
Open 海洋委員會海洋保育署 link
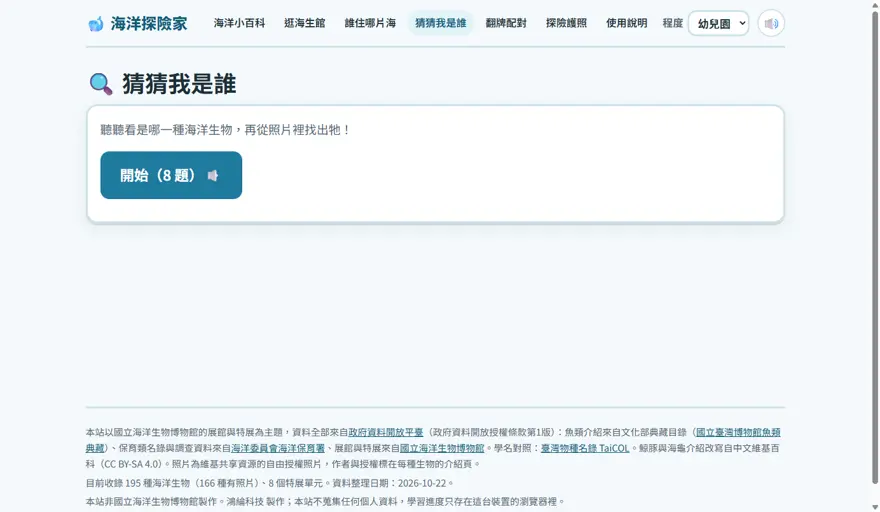tap(278, 448)
